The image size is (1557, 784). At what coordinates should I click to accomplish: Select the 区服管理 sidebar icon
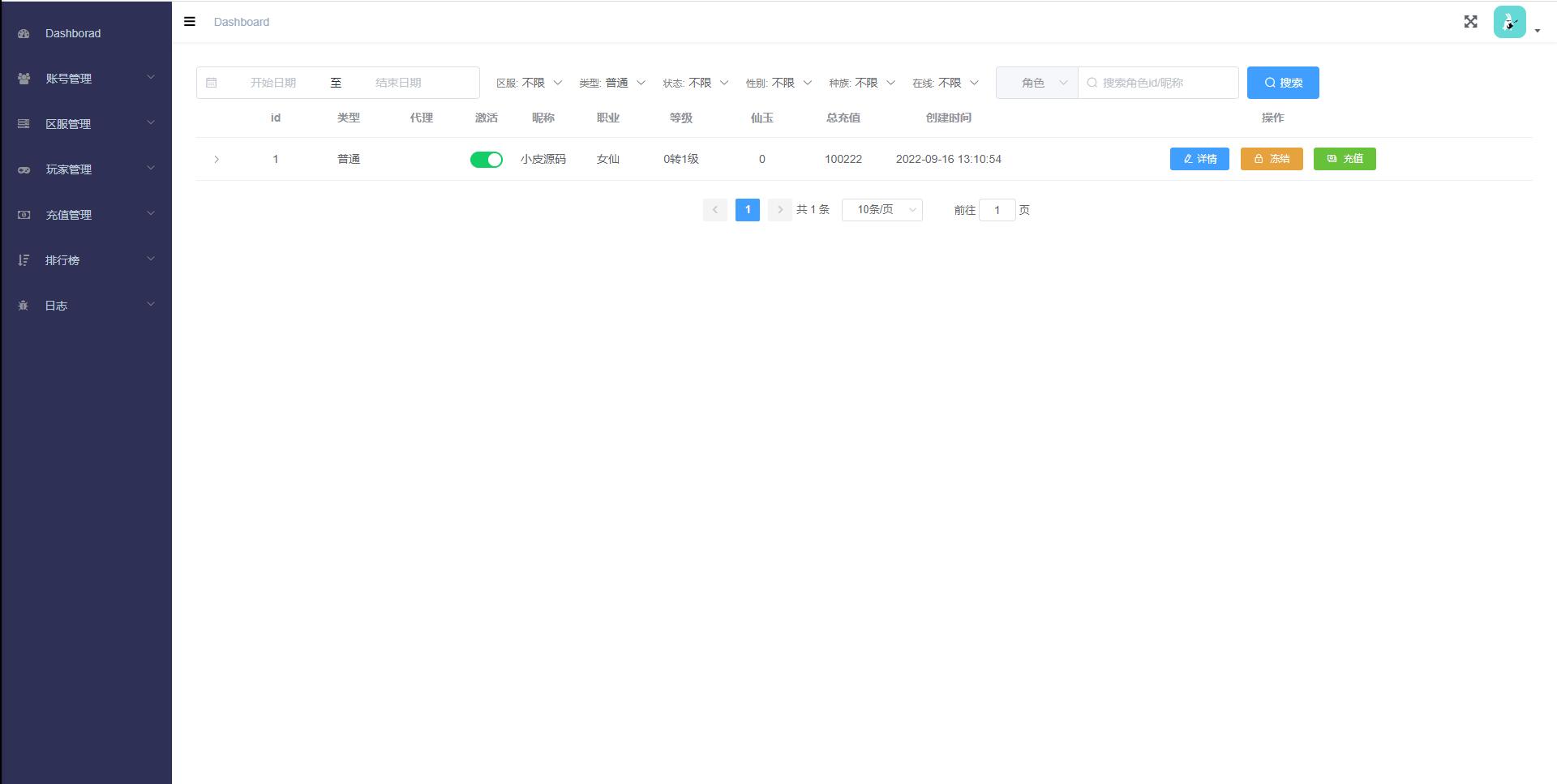[x=22, y=123]
